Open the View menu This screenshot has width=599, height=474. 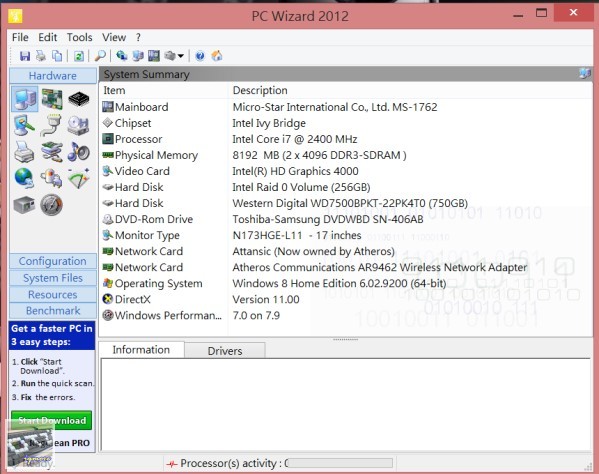(114, 37)
